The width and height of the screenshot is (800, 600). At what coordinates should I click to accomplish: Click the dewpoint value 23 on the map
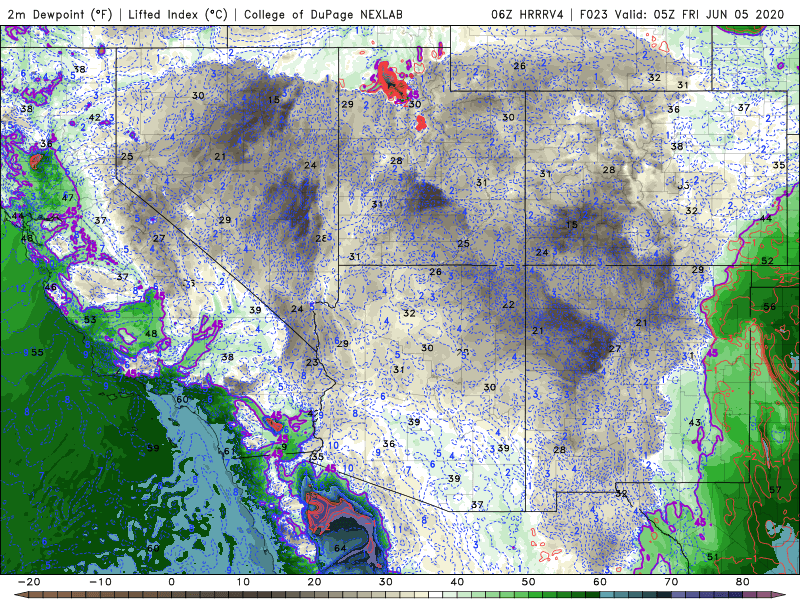pyautogui.click(x=312, y=362)
